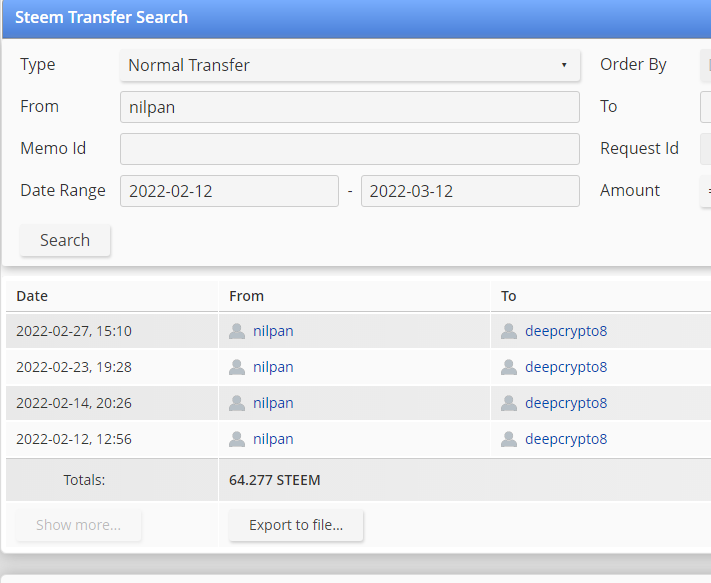Click the Type dropdown arrow

(564, 65)
